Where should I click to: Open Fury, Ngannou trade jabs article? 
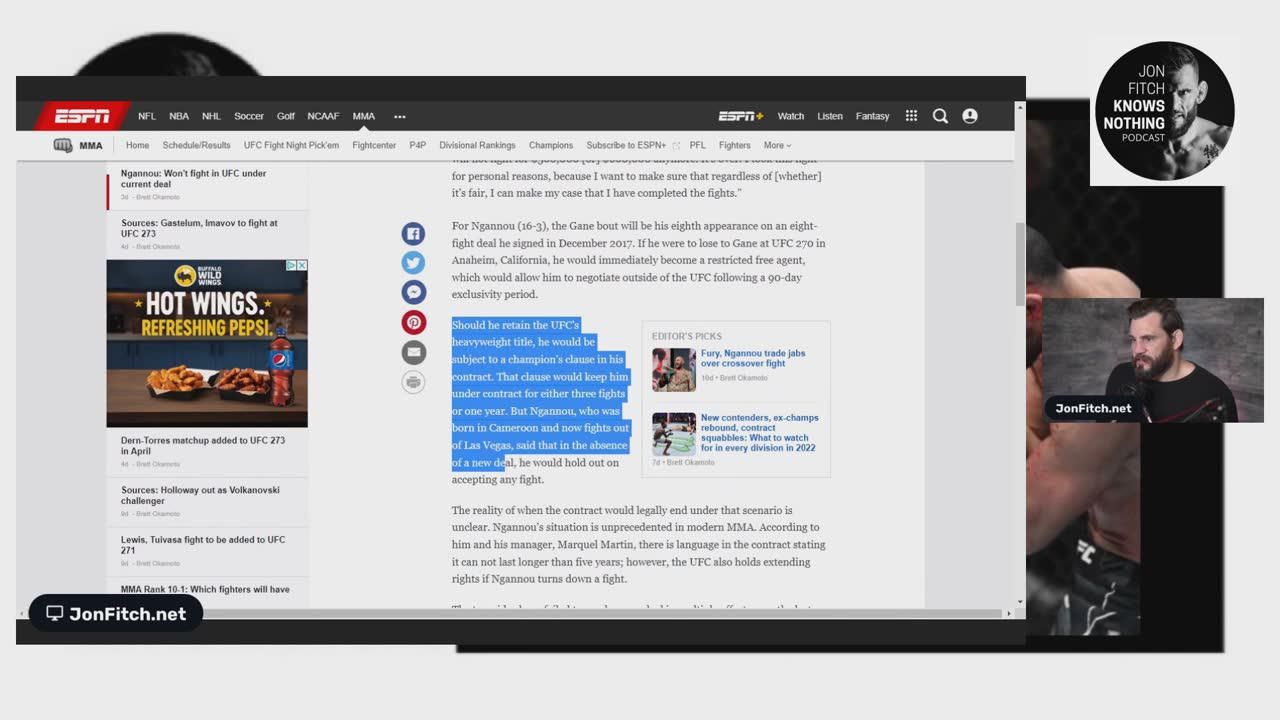753,358
